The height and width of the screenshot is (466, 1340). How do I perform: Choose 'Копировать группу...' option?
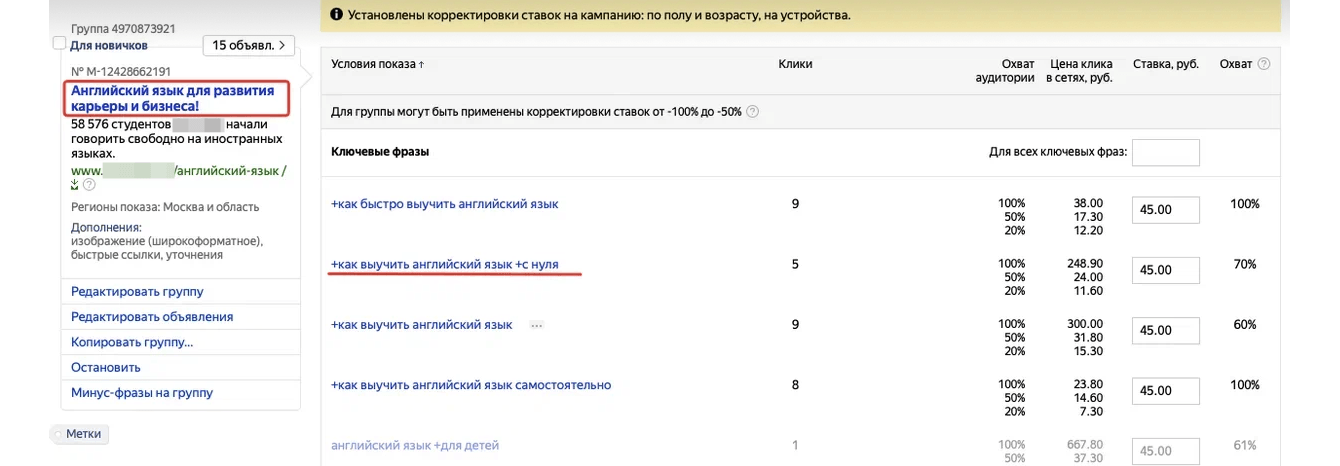(132, 342)
